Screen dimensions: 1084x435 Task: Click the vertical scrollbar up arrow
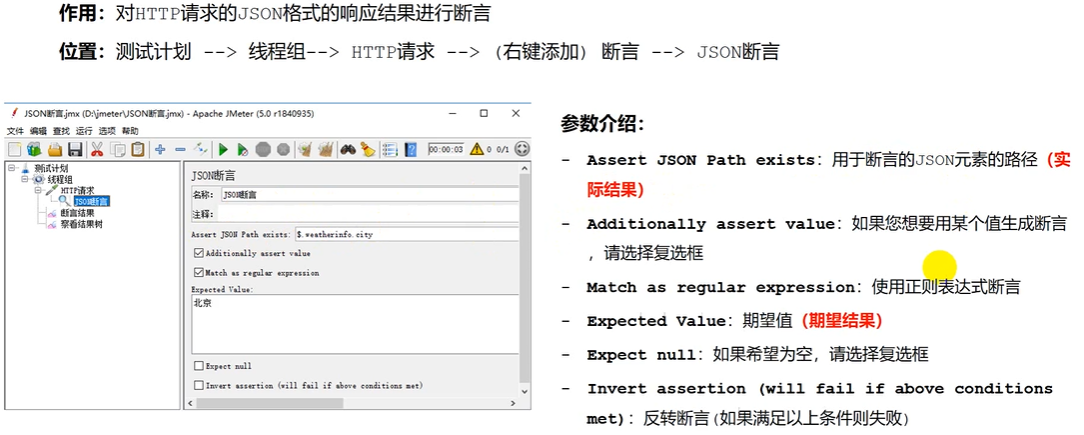[525, 169]
